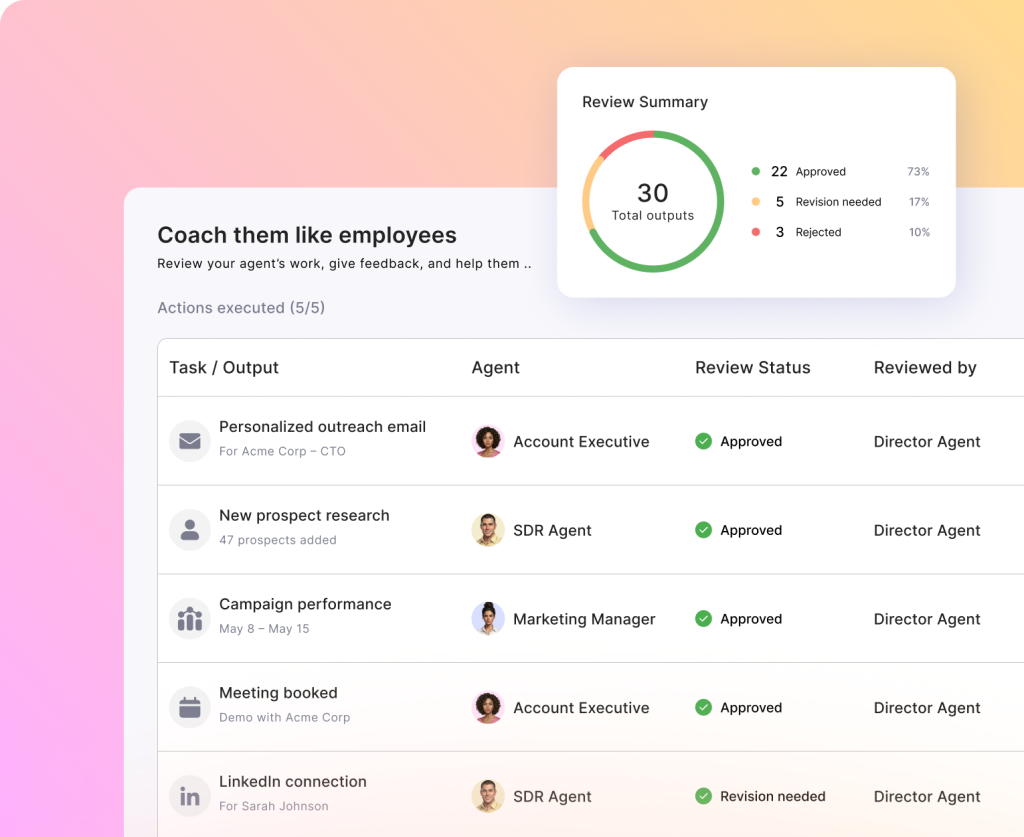Click '47 prospects added' subtitle
The height and width of the screenshot is (837, 1024).
pyautogui.click(x=278, y=540)
